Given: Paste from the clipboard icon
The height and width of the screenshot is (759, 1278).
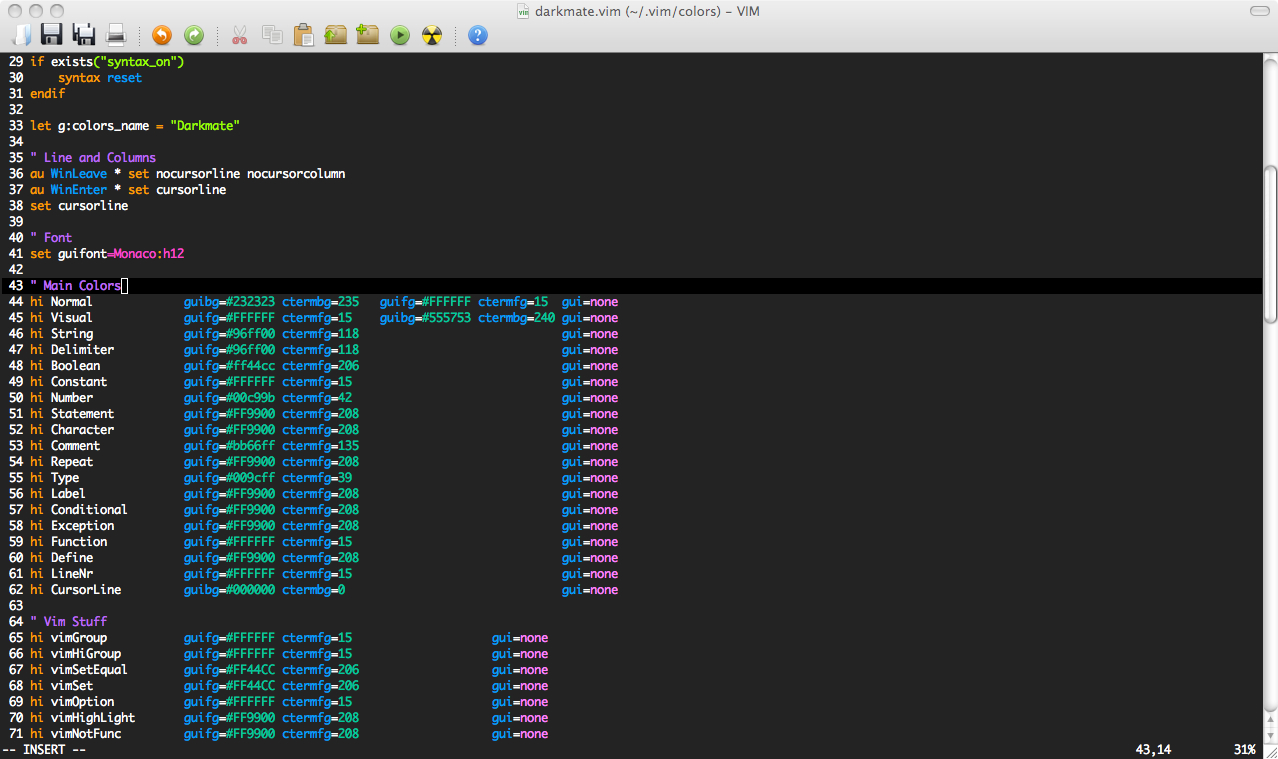Looking at the screenshot, I should 303,36.
